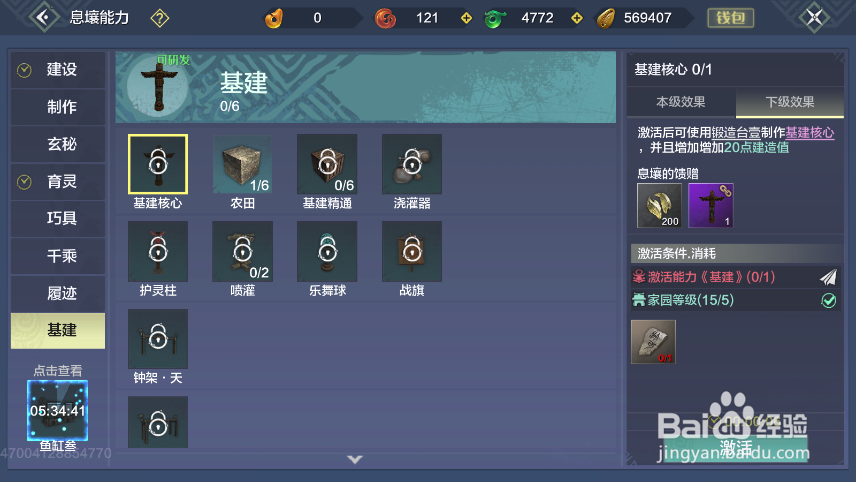Click the locked 浇灌器 icon
The height and width of the screenshot is (482, 856).
(x=412, y=164)
